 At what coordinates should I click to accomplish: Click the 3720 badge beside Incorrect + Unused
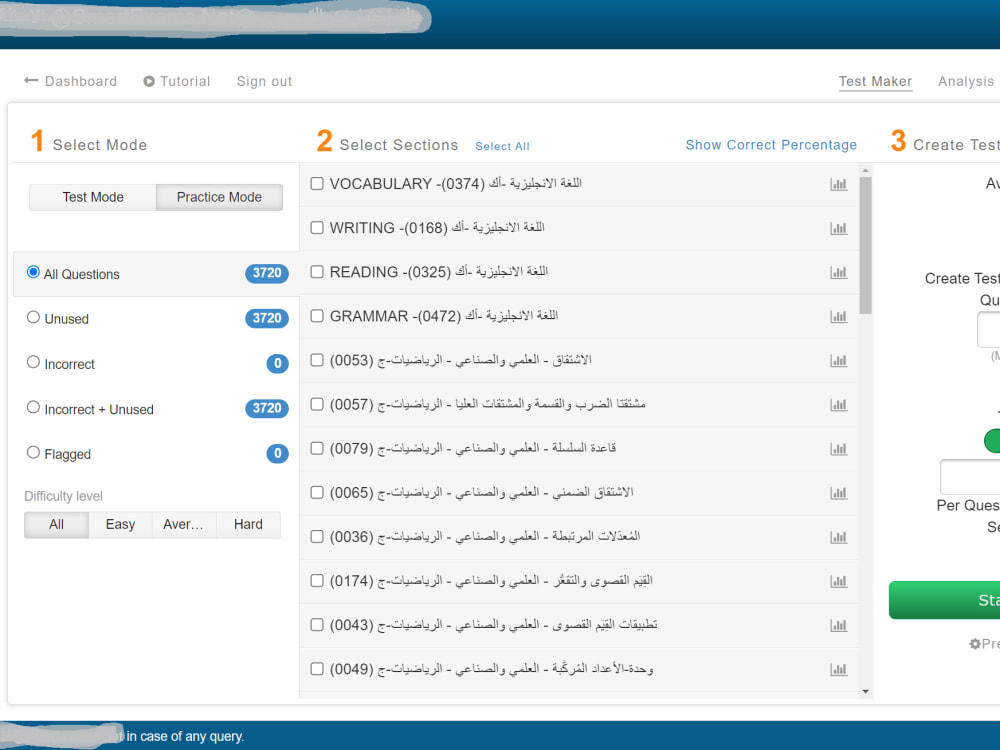coord(267,408)
